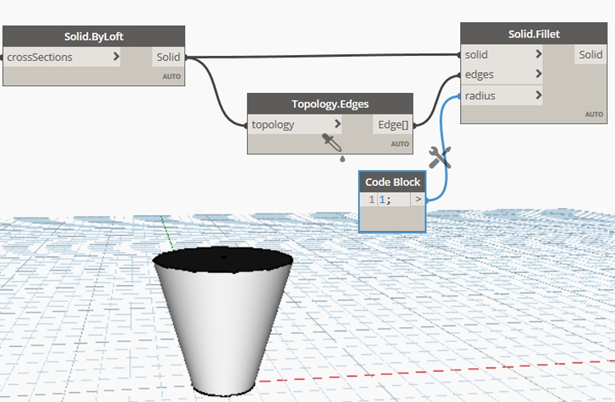Click the radius input chevron arrow

coord(540,96)
